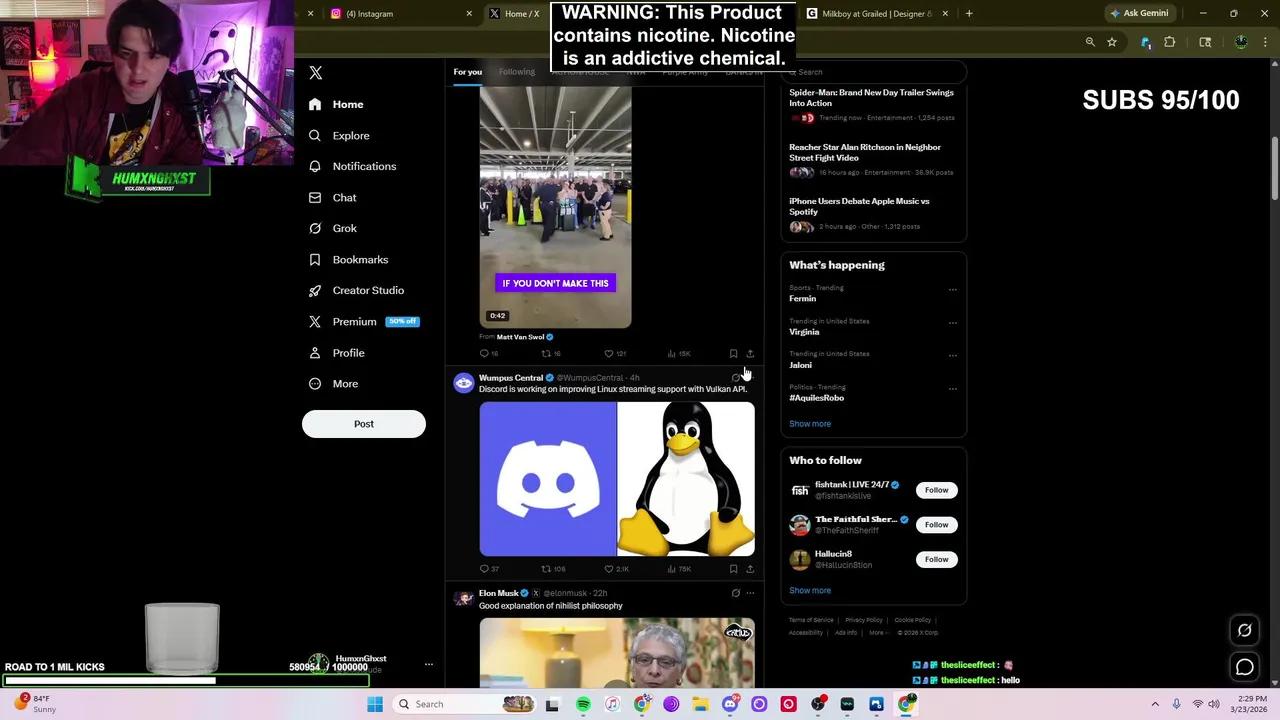The width and height of the screenshot is (1280, 720).
Task: Click Ask Gemini in Chrome
Action: 1139,14
